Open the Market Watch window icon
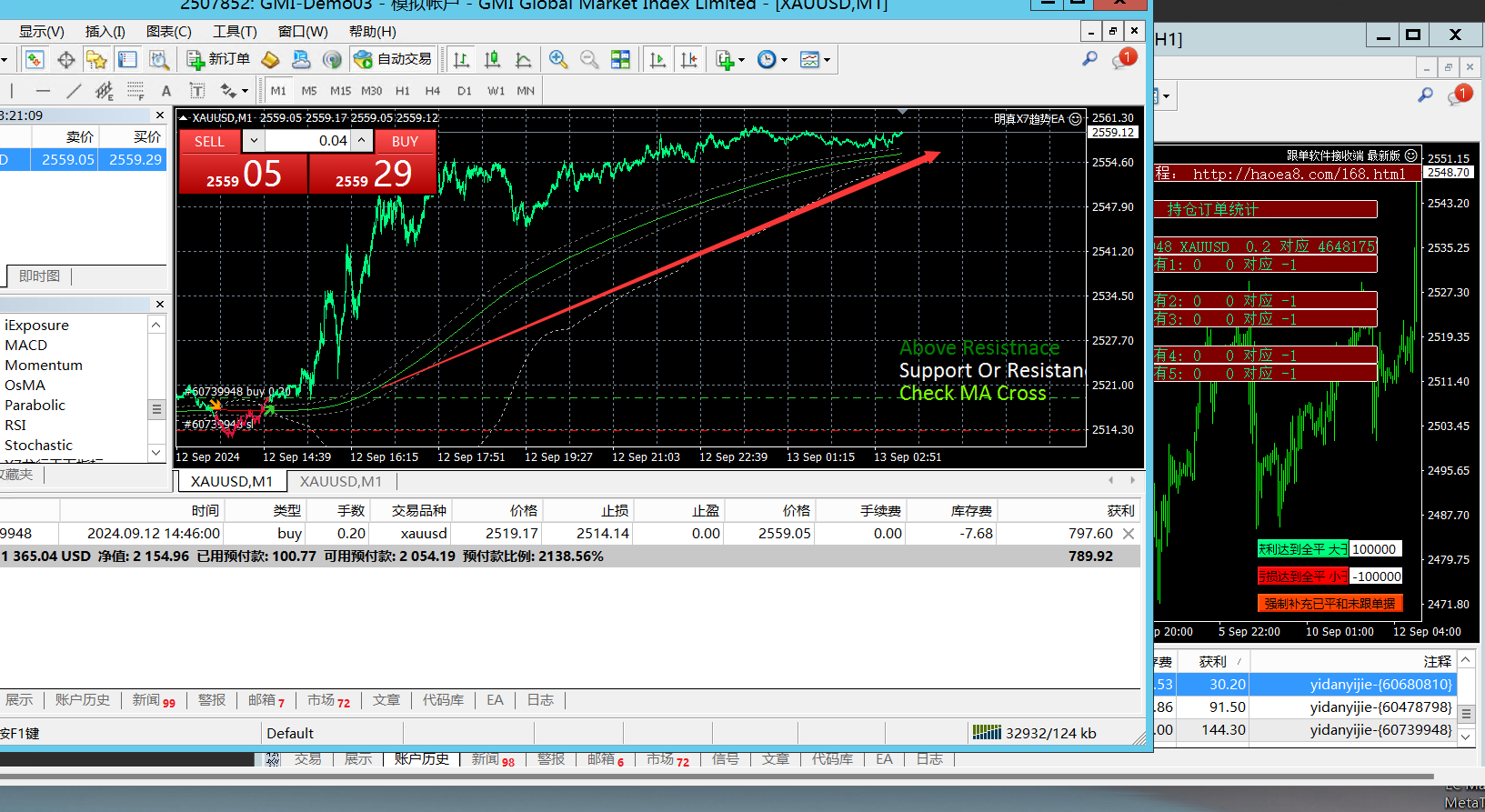This screenshot has height=812, width=1485. click(35, 60)
